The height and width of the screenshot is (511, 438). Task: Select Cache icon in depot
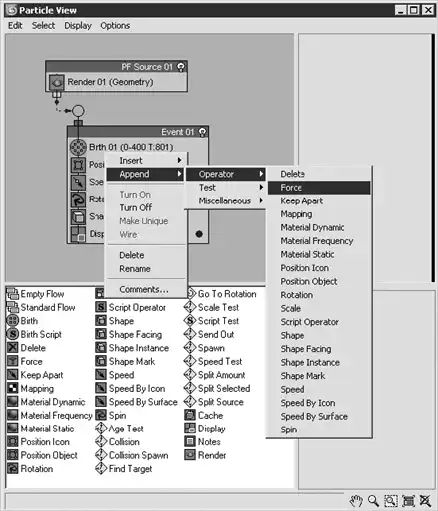[190, 415]
